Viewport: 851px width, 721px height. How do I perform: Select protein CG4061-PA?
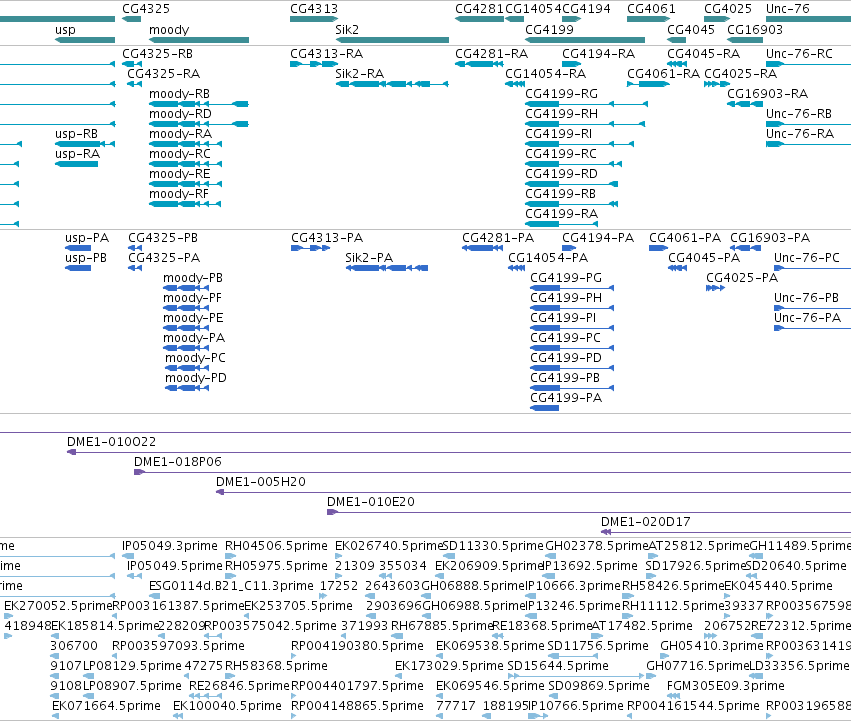(x=685, y=238)
